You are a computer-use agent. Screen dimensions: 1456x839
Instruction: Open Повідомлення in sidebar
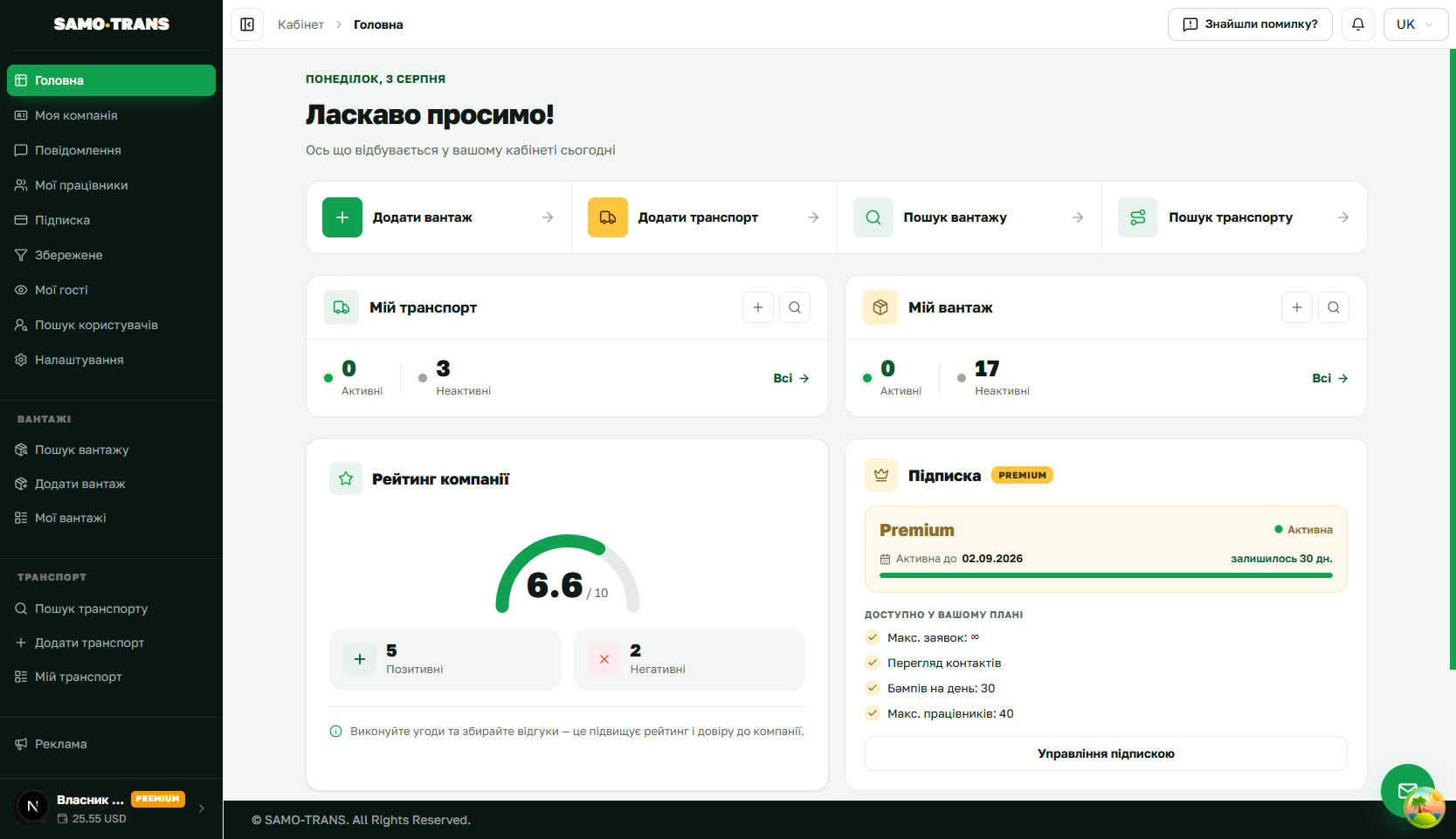tap(111, 150)
